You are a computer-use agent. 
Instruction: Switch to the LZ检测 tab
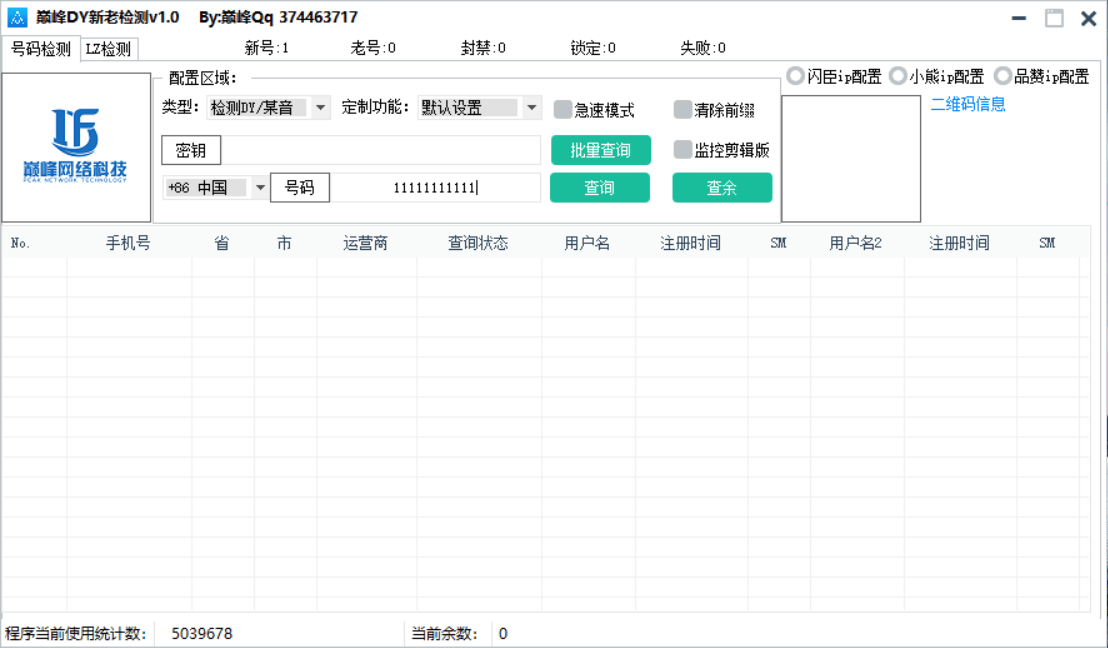(x=109, y=47)
